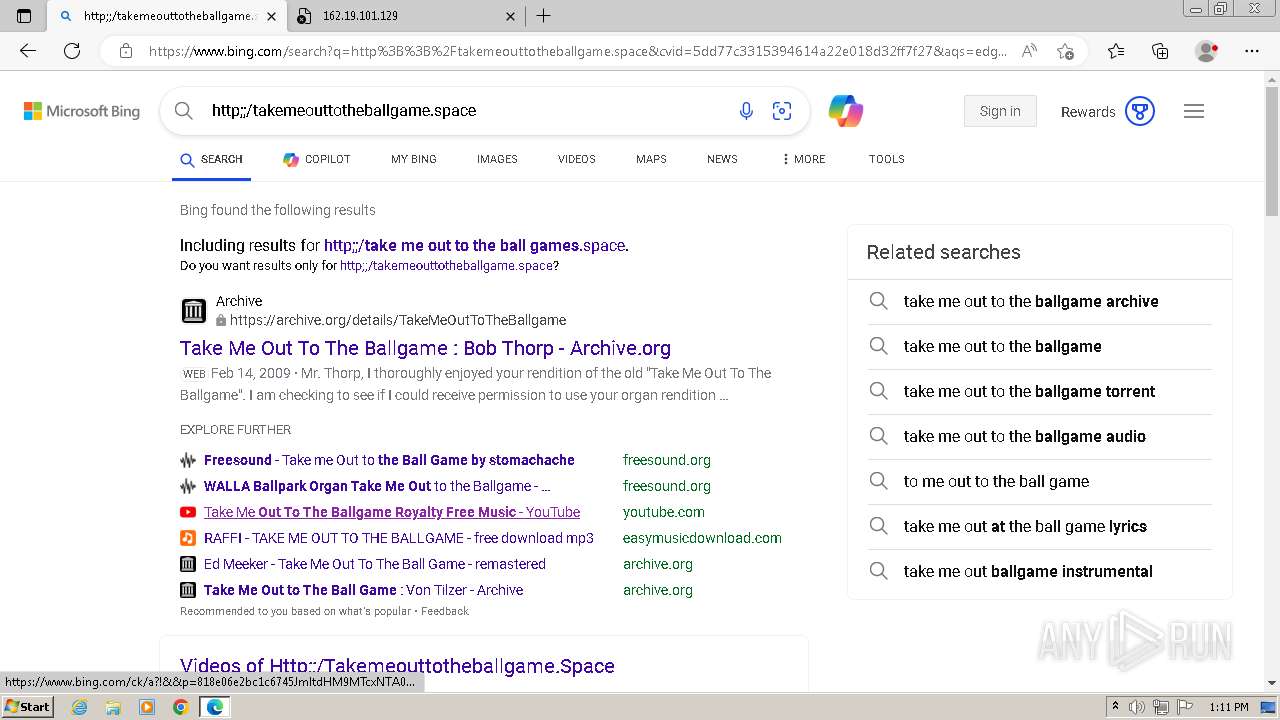Click the browser profile avatar
Image resolution: width=1280 pixels, height=720 pixels.
[1207, 51]
